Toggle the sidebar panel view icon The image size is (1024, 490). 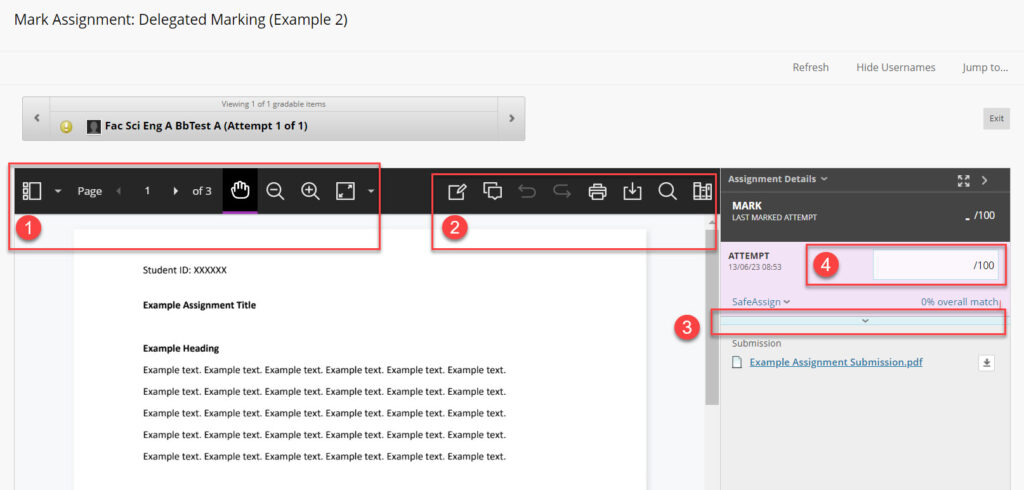click(x=31, y=191)
